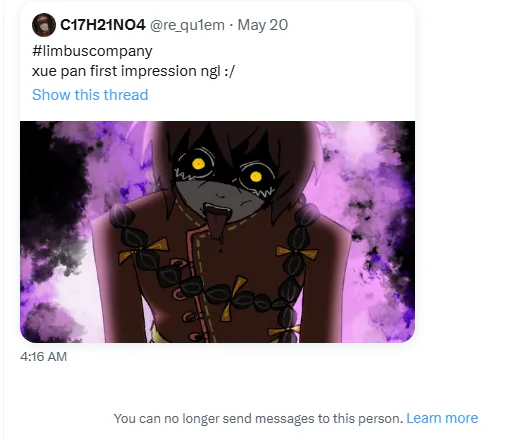
Task: Click the blank area of the tweet card header
Action: click(x=350, y=25)
